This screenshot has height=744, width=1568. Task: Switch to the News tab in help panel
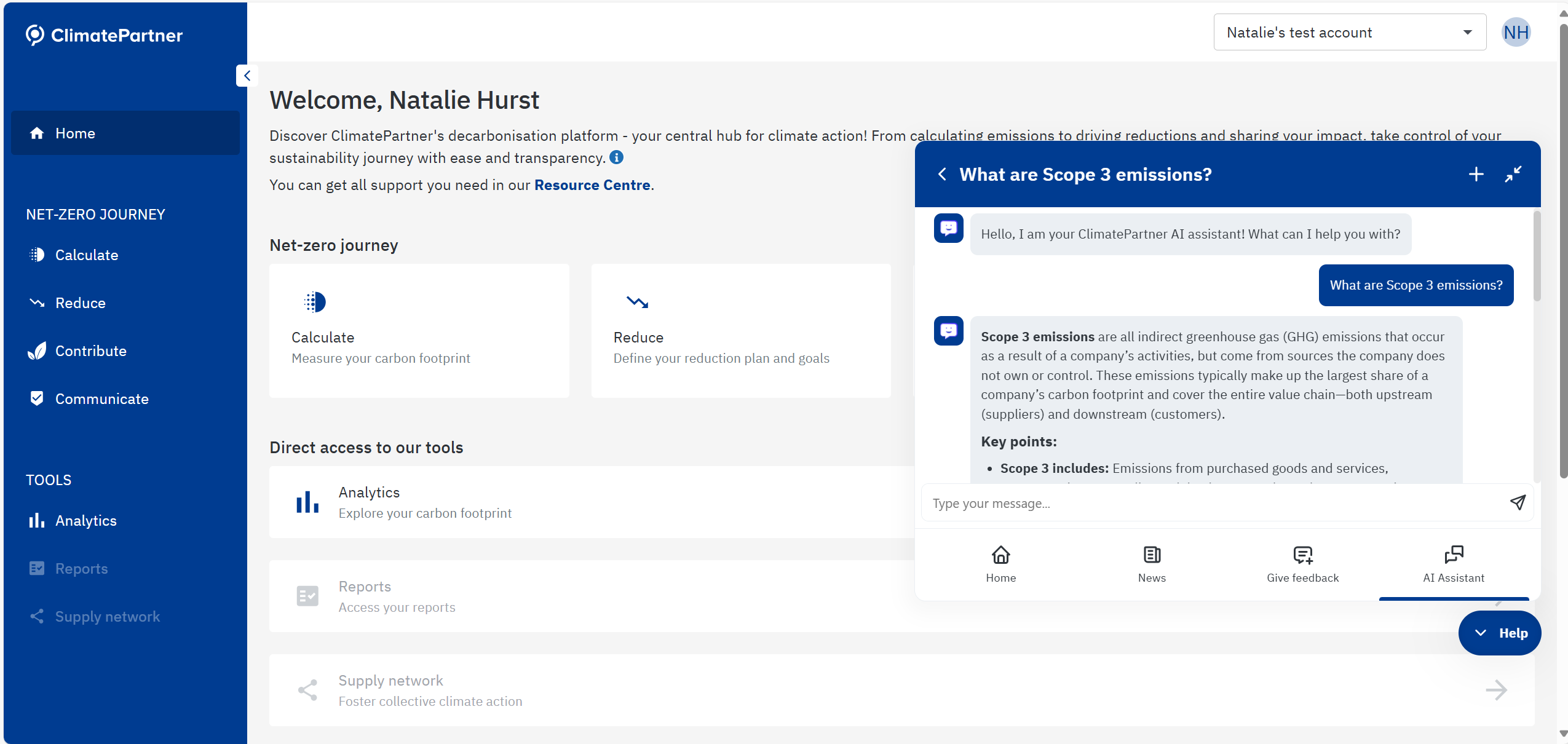coord(1151,563)
